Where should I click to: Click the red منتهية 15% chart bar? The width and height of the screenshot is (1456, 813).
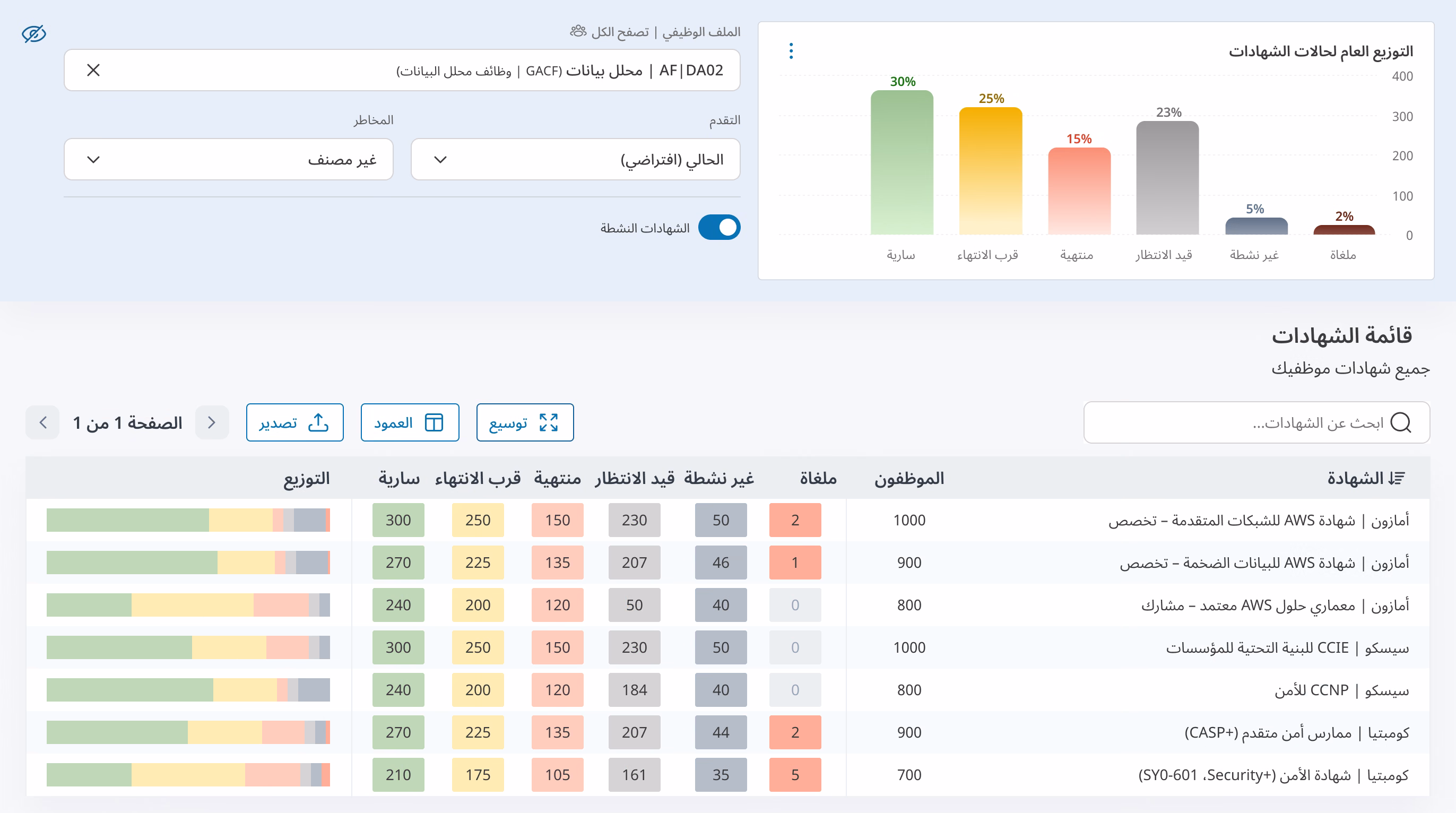pos(1079,192)
